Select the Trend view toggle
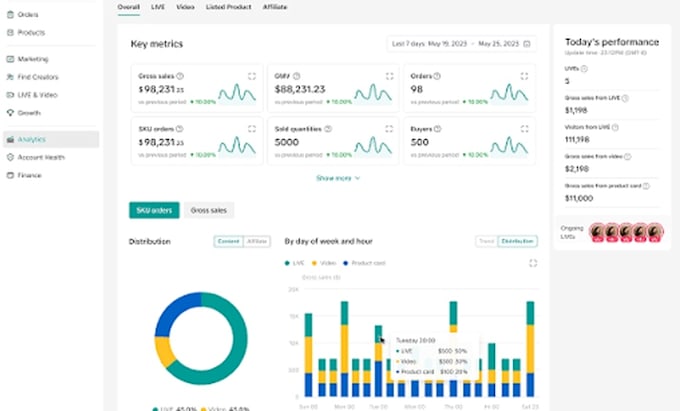 coord(487,241)
